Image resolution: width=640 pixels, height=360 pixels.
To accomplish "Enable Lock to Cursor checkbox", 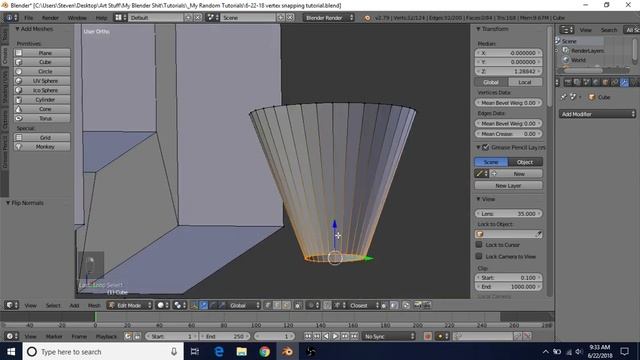I will pyautogui.click(x=479, y=244).
